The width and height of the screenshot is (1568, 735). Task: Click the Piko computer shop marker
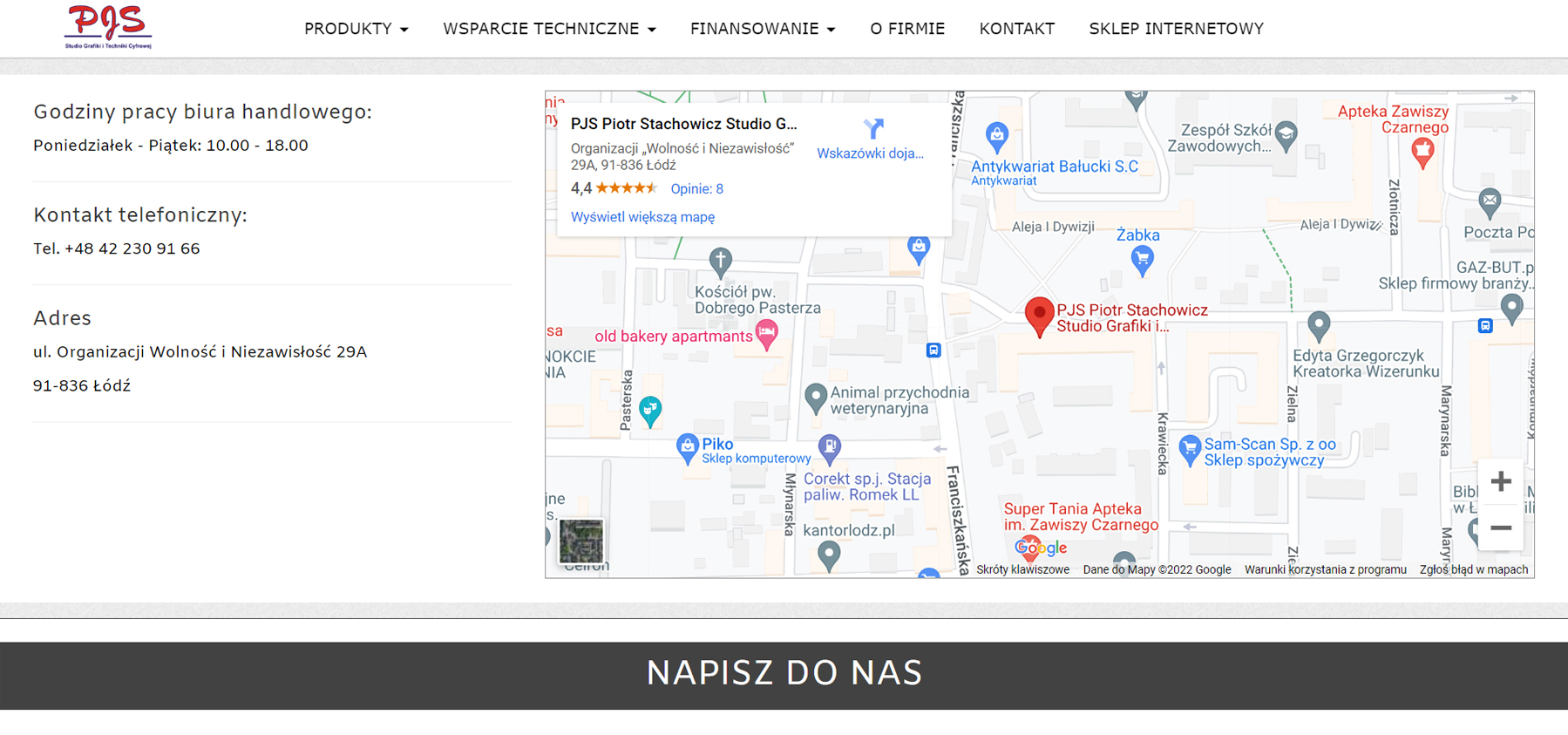[687, 448]
